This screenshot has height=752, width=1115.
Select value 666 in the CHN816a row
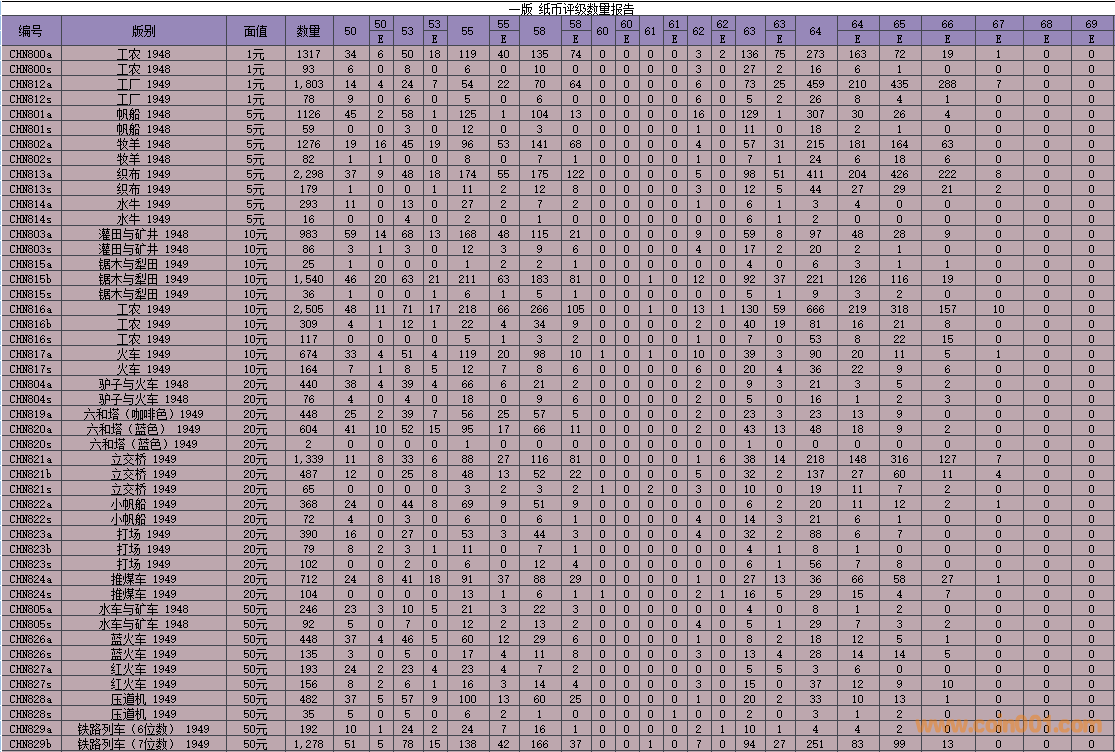pos(815,309)
